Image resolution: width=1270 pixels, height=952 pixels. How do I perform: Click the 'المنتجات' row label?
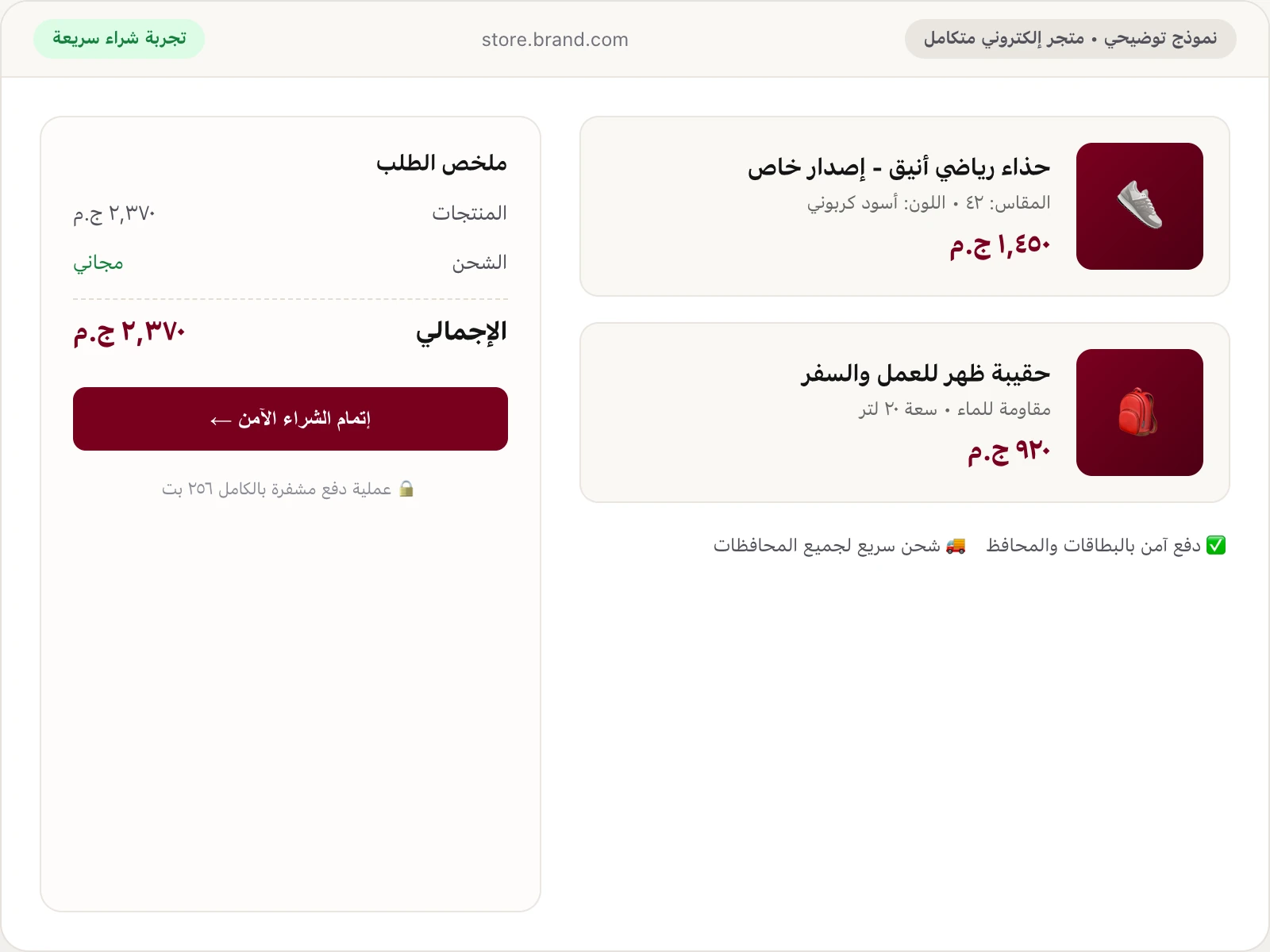(x=469, y=213)
